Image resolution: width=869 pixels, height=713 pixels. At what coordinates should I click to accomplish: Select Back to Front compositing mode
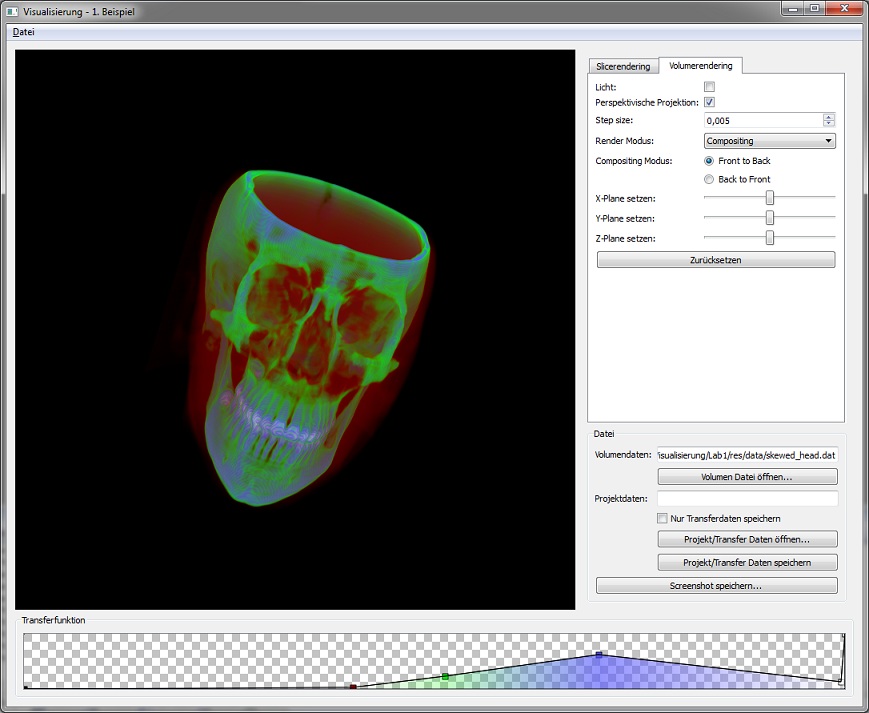pyautogui.click(x=709, y=180)
